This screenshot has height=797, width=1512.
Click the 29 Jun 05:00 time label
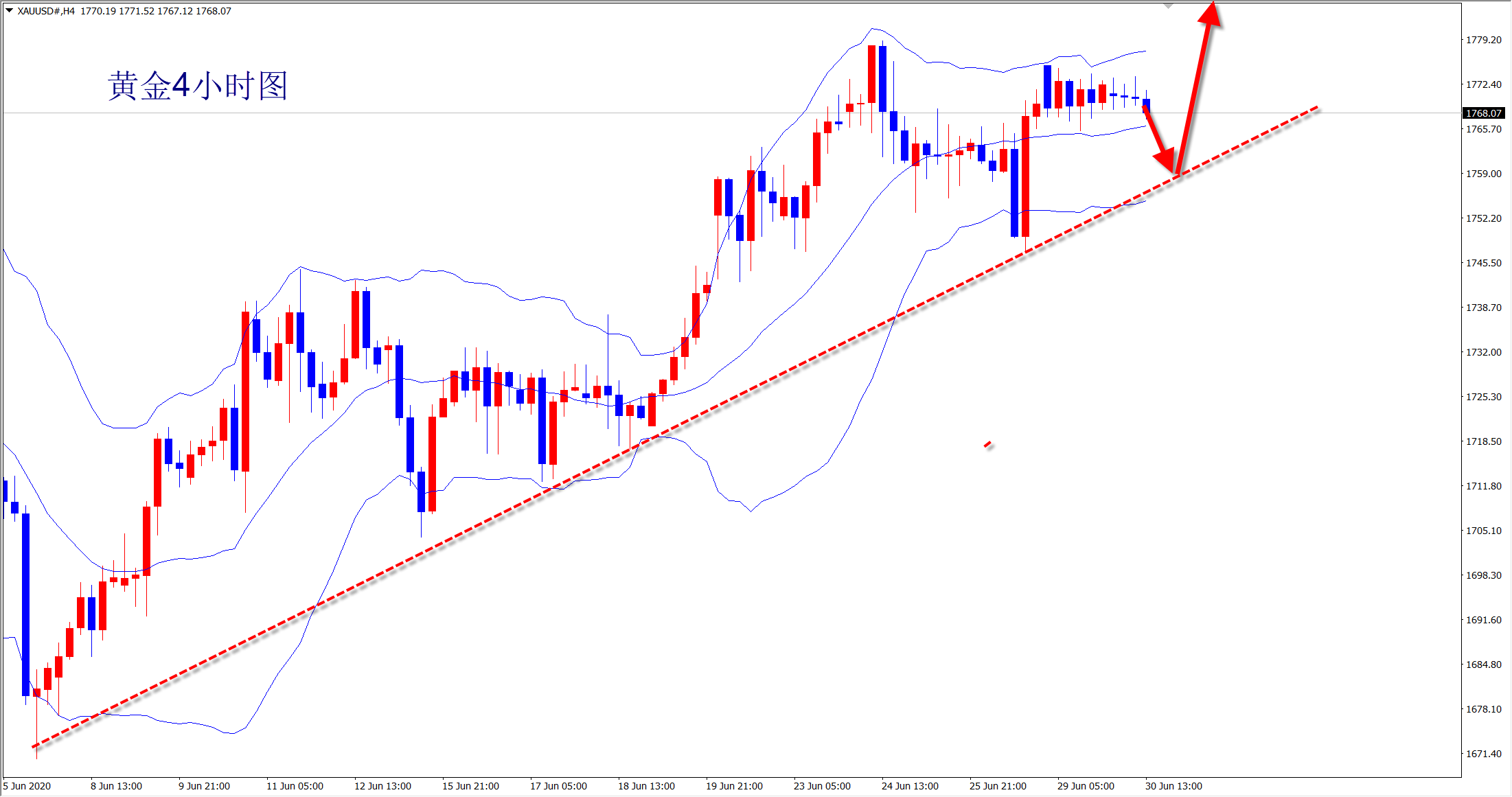point(1086,786)
